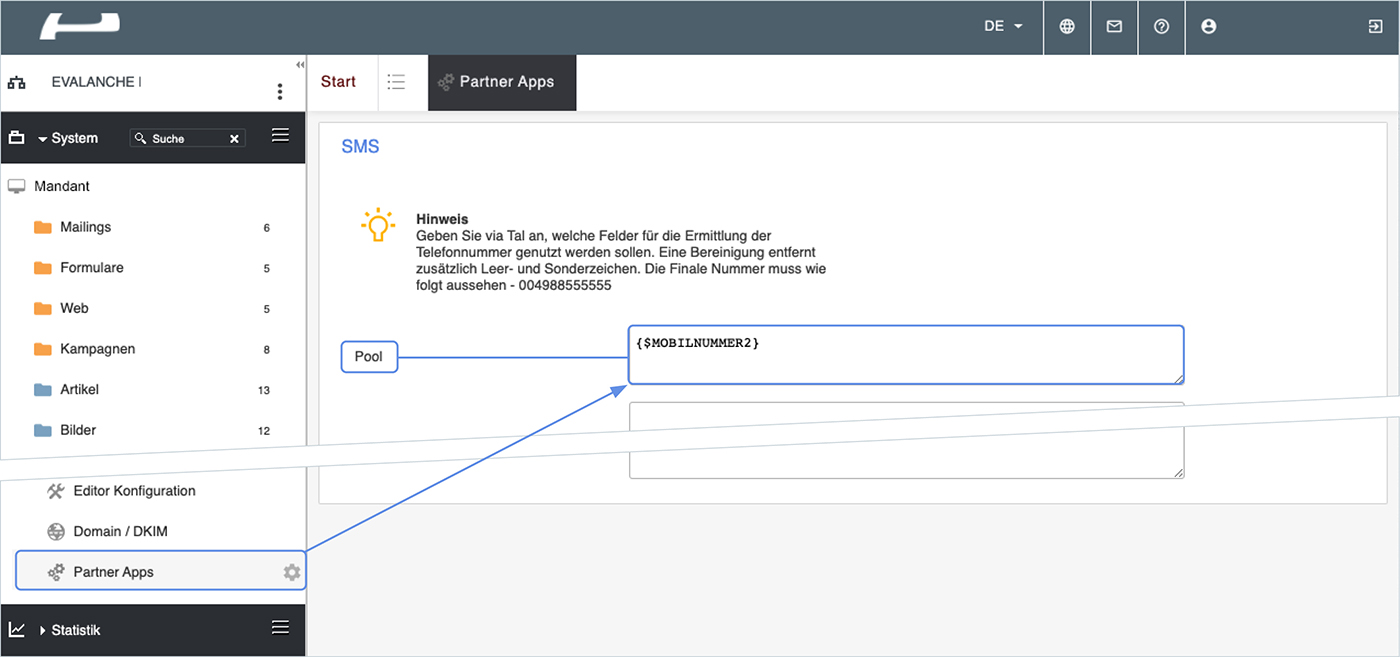This screenshot has width=1400, height=657.
Task: Clear the Suche search field
Action: [234, 139]
